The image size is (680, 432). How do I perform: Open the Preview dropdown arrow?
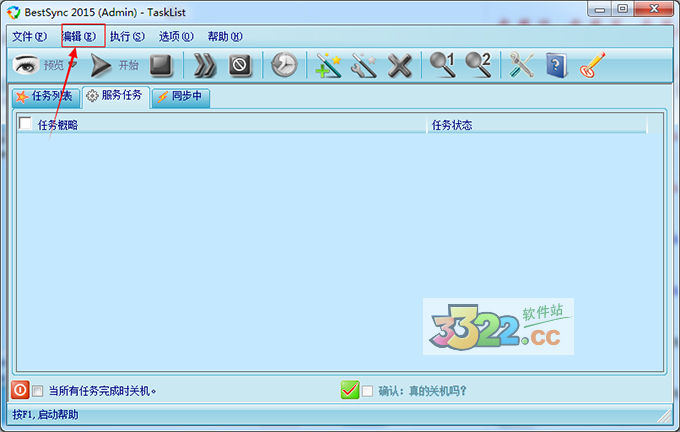[x=73, y=65]
